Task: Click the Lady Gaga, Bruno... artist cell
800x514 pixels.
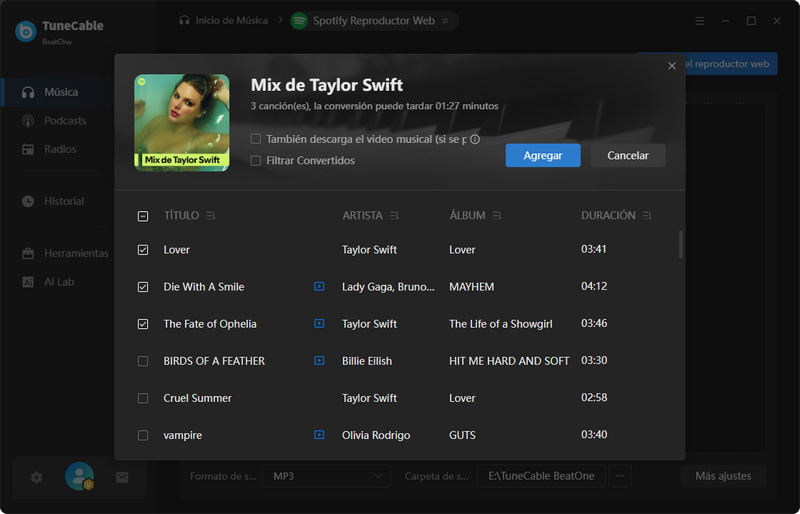Action: tap(388, 287)
